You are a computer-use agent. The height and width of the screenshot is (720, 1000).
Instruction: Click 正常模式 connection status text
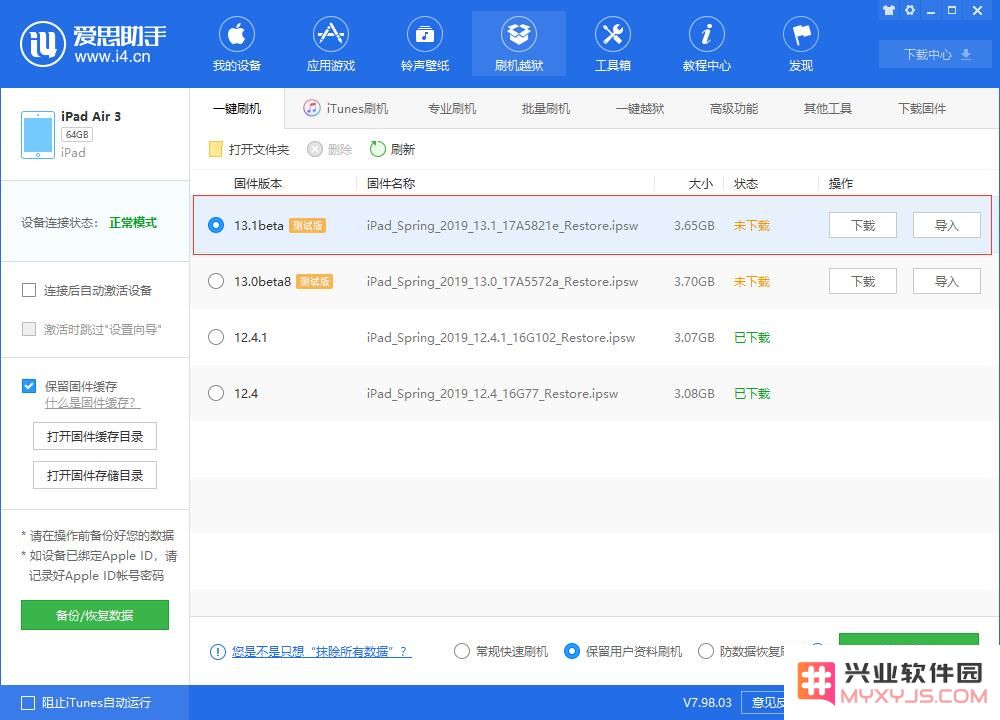tap(133, 222)
